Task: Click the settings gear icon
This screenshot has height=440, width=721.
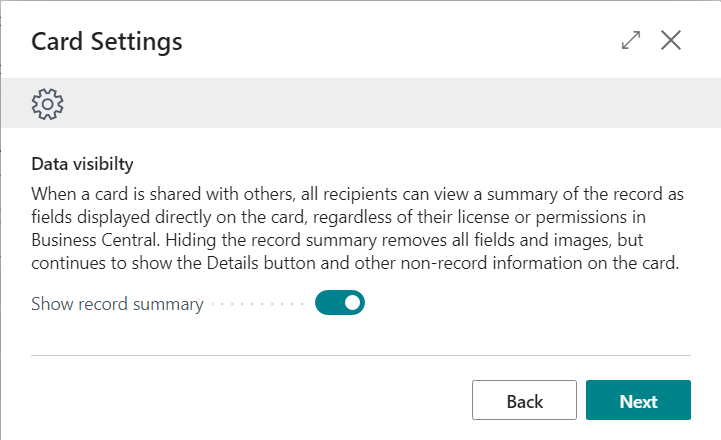Action: coord(48,103)
